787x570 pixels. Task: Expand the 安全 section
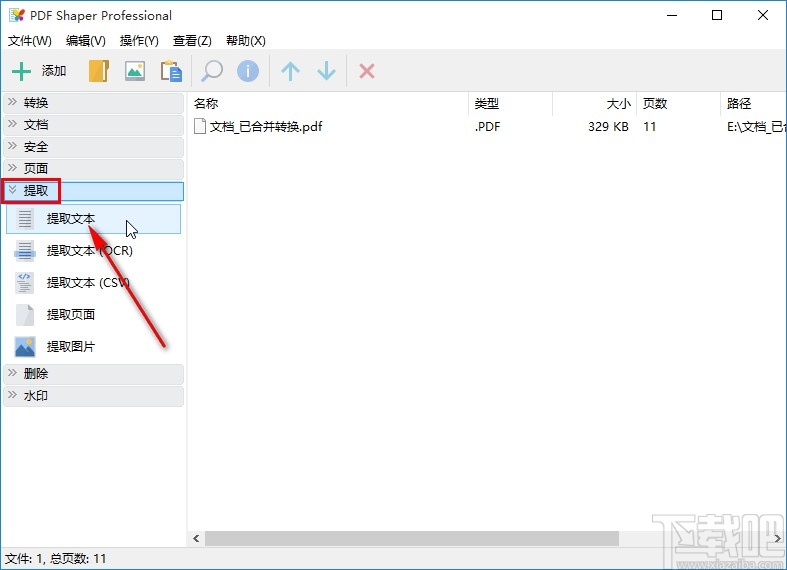click(93, 147)
